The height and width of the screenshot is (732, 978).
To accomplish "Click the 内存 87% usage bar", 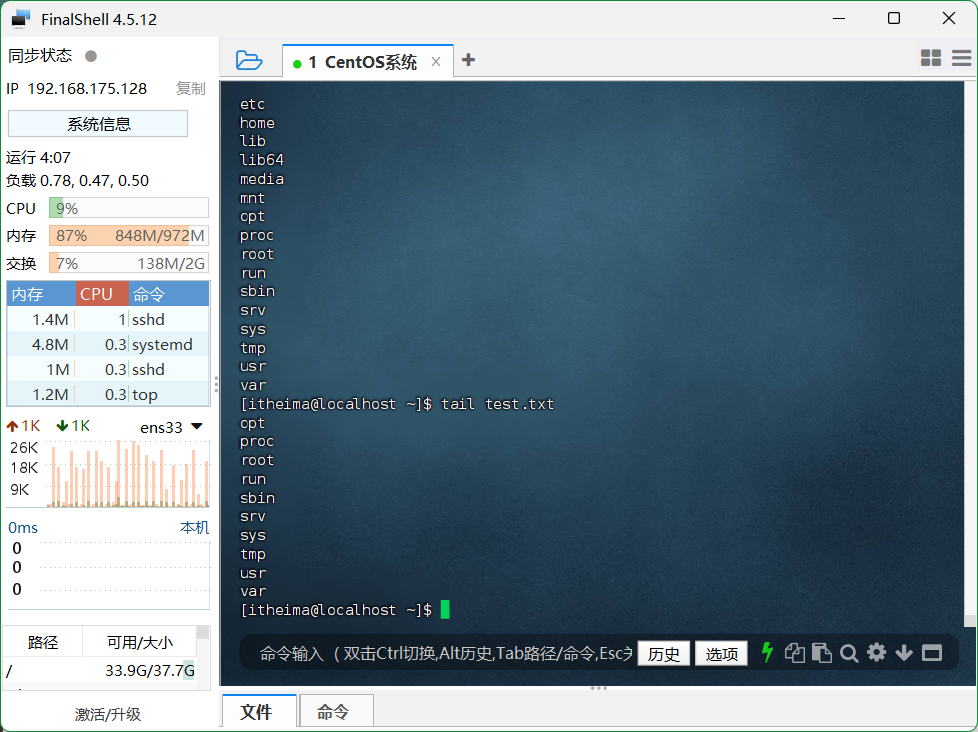I will 128,236.
